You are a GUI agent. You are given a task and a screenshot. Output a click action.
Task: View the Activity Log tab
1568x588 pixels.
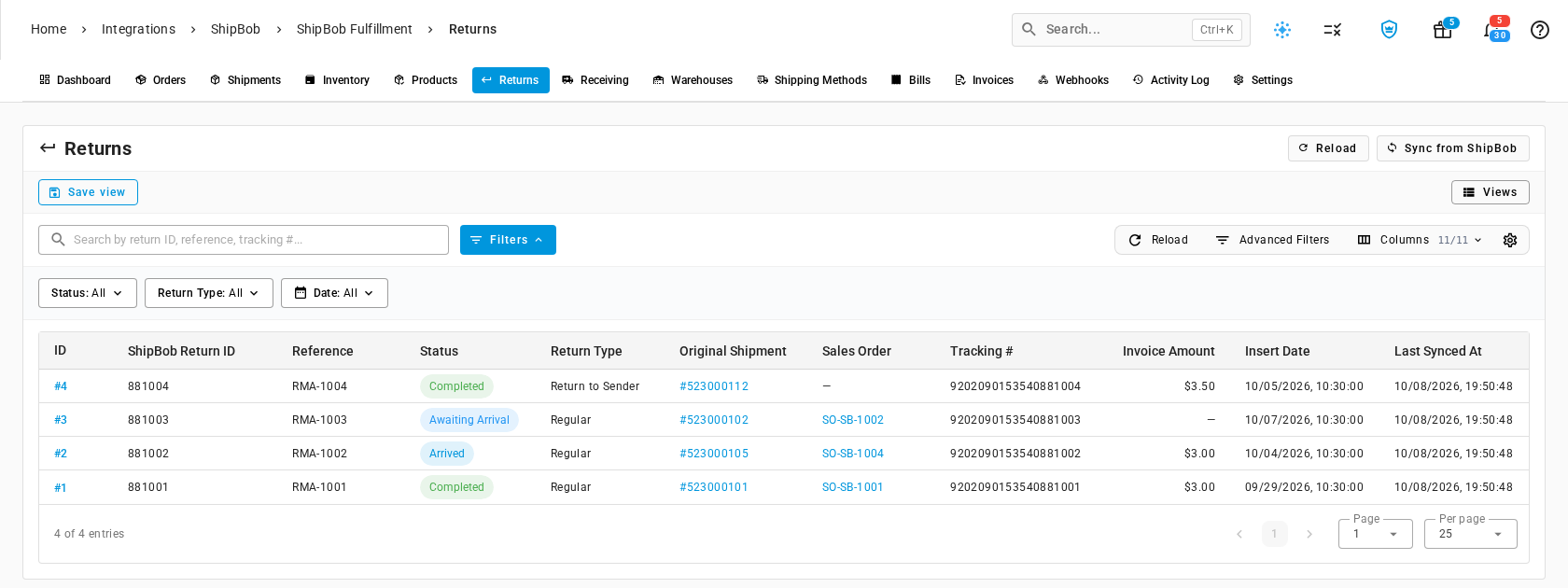[x=1171, y=80]
